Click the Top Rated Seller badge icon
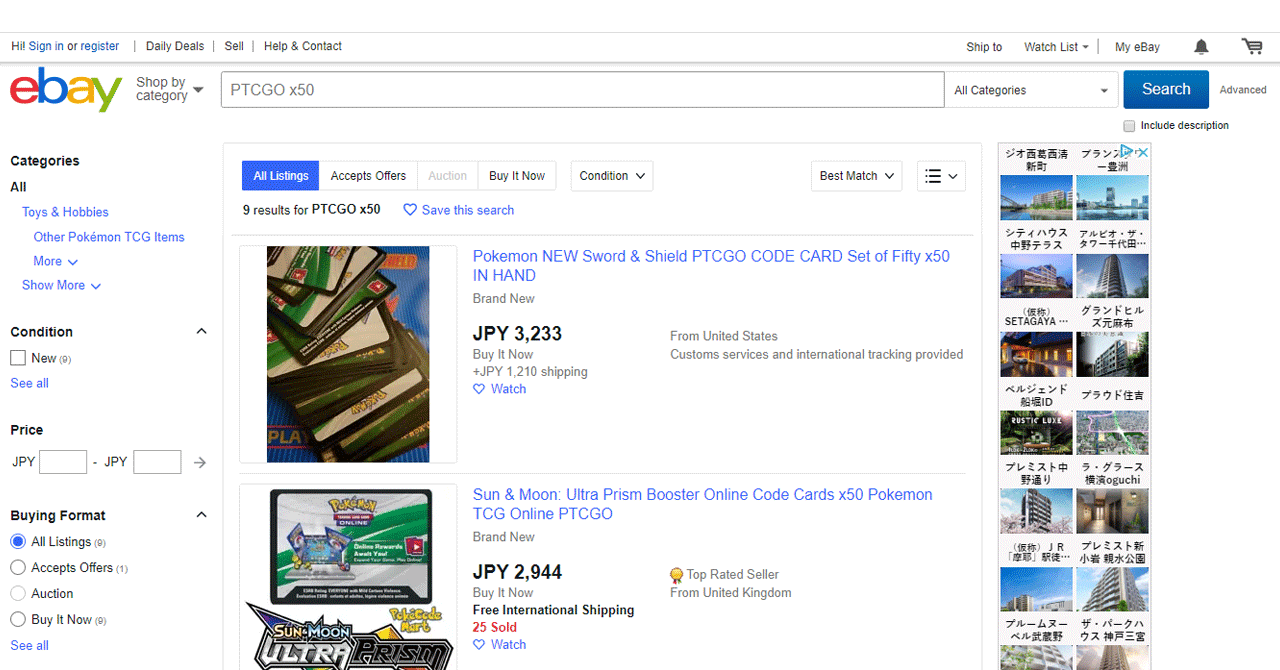 click(676, 575)
